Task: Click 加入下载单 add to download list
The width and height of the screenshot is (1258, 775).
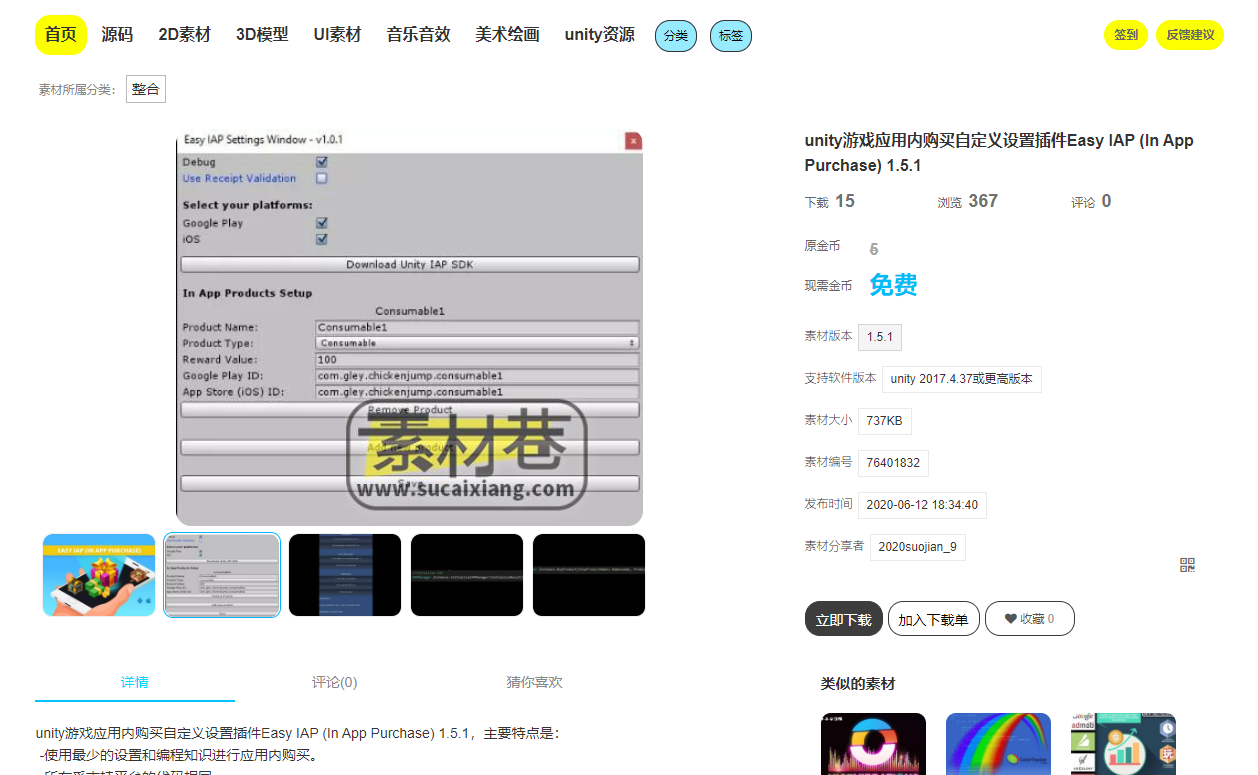Action: pos(932,619)
